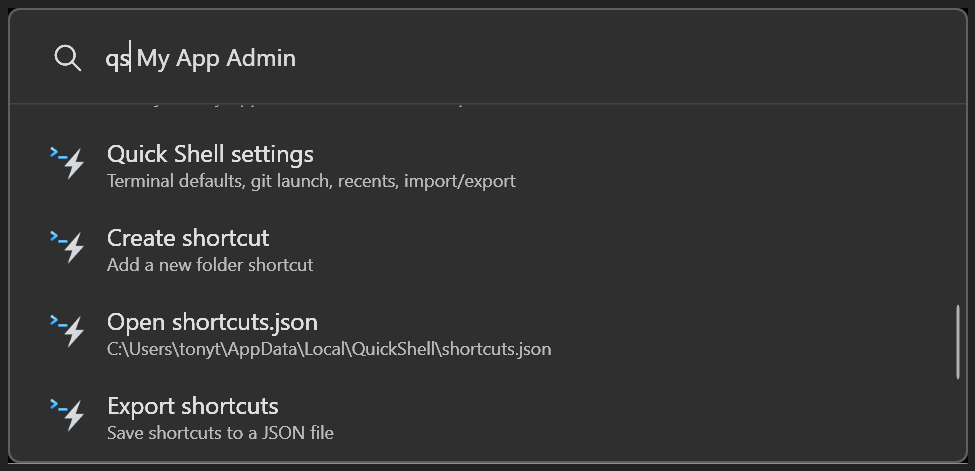Click blank area of the Create shortcut row
Image resolution: width=975 pixels, height=471 pixels.
point(622,250)
